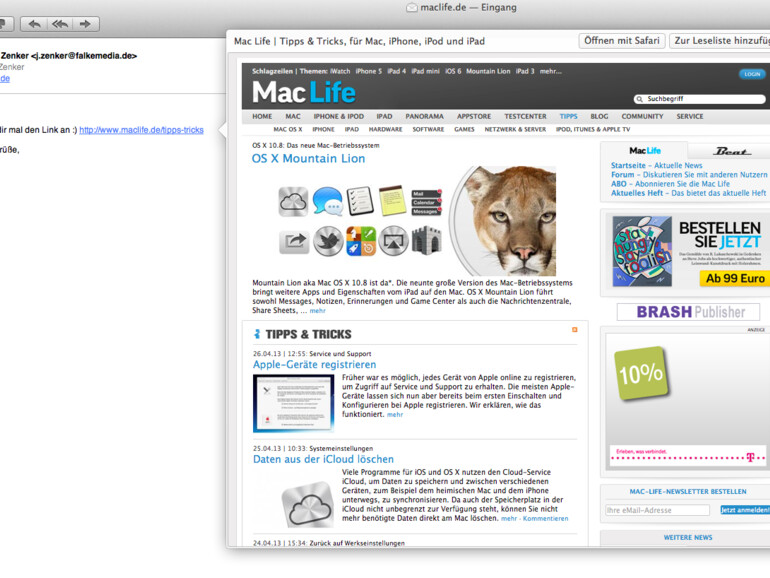Click Jetzt anmelden newsletter button
This screenshot has width=770, height=578.
[744, 510]
